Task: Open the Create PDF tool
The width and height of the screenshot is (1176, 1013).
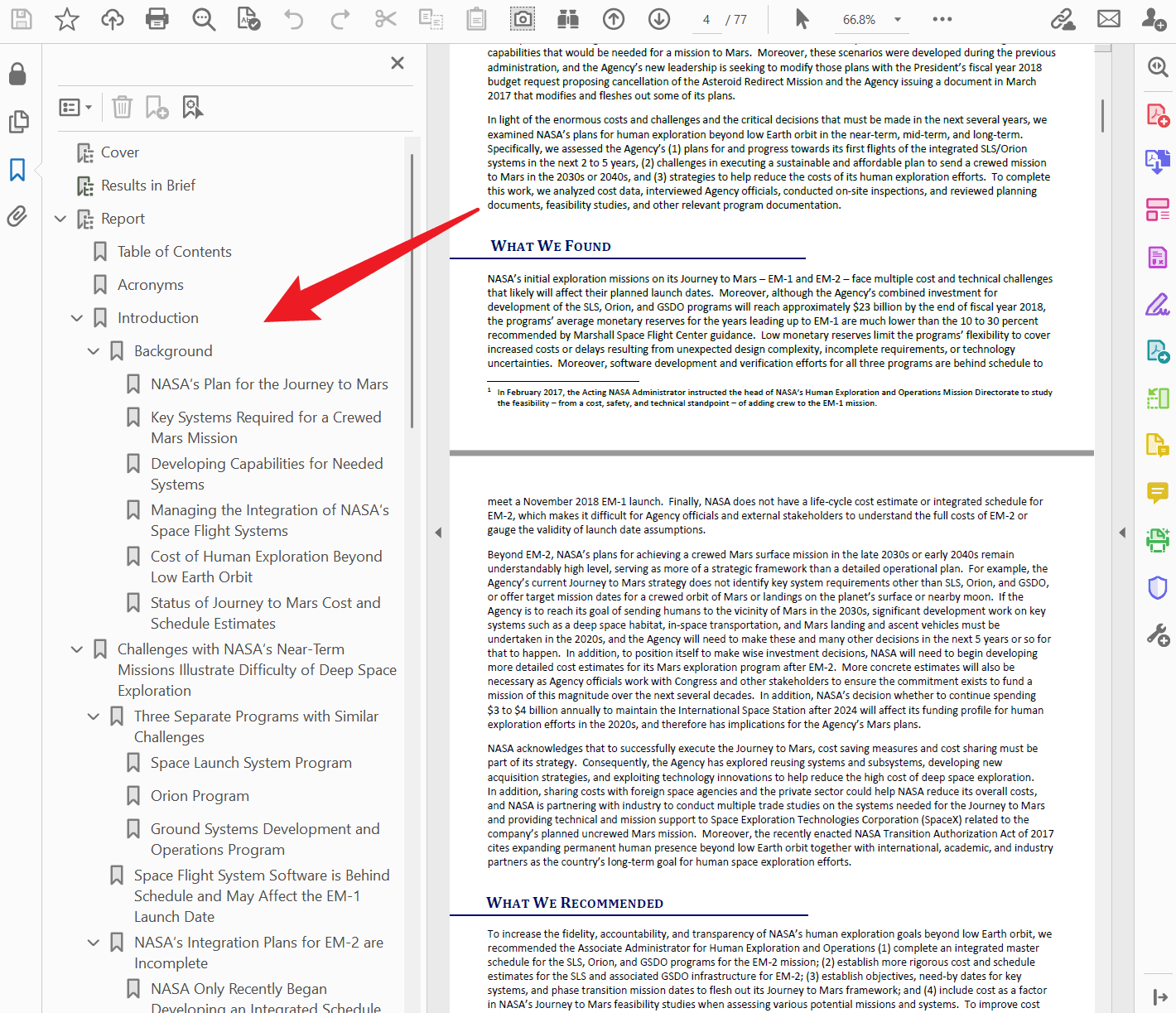Action: pyautogui.click(x=1158, y=115)
